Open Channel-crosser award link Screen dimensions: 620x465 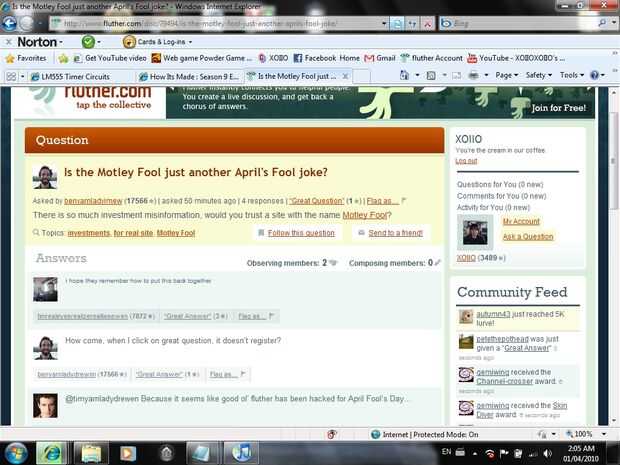click(503, 381)
